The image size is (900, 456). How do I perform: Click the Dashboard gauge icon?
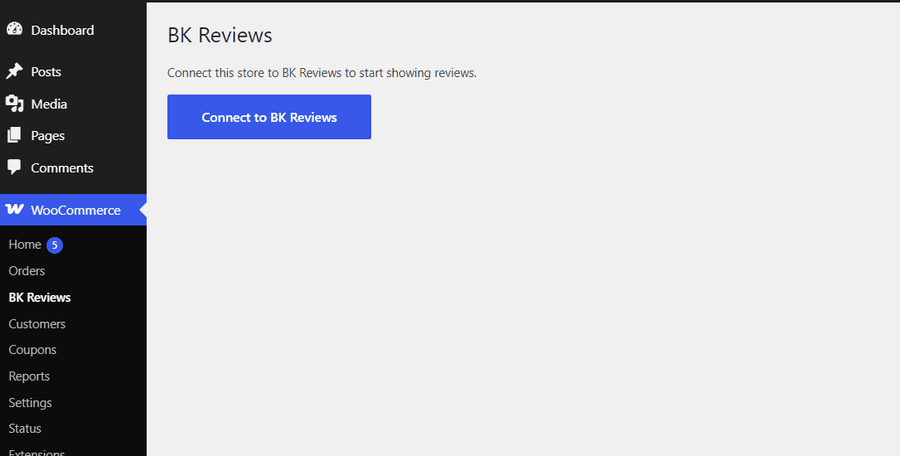click(14, 29)
